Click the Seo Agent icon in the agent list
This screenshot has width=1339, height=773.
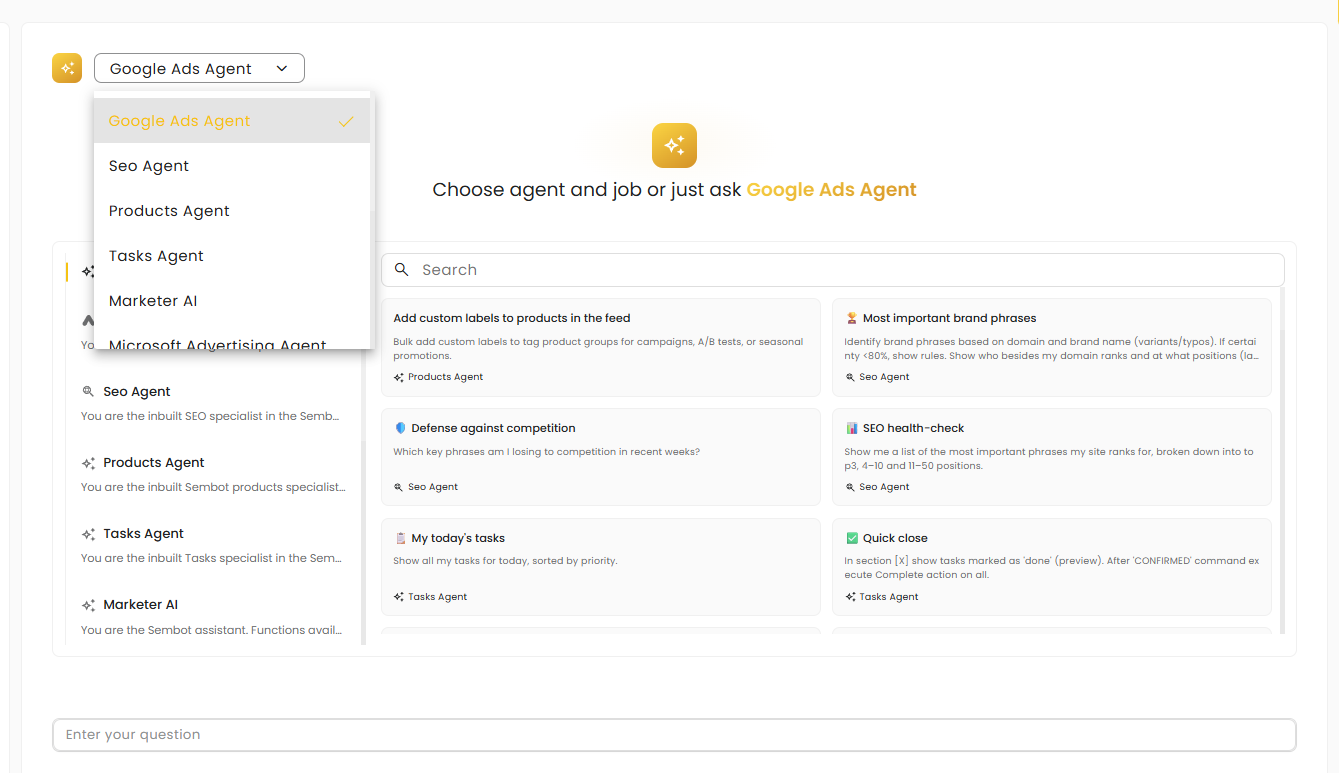coord(89,392)
